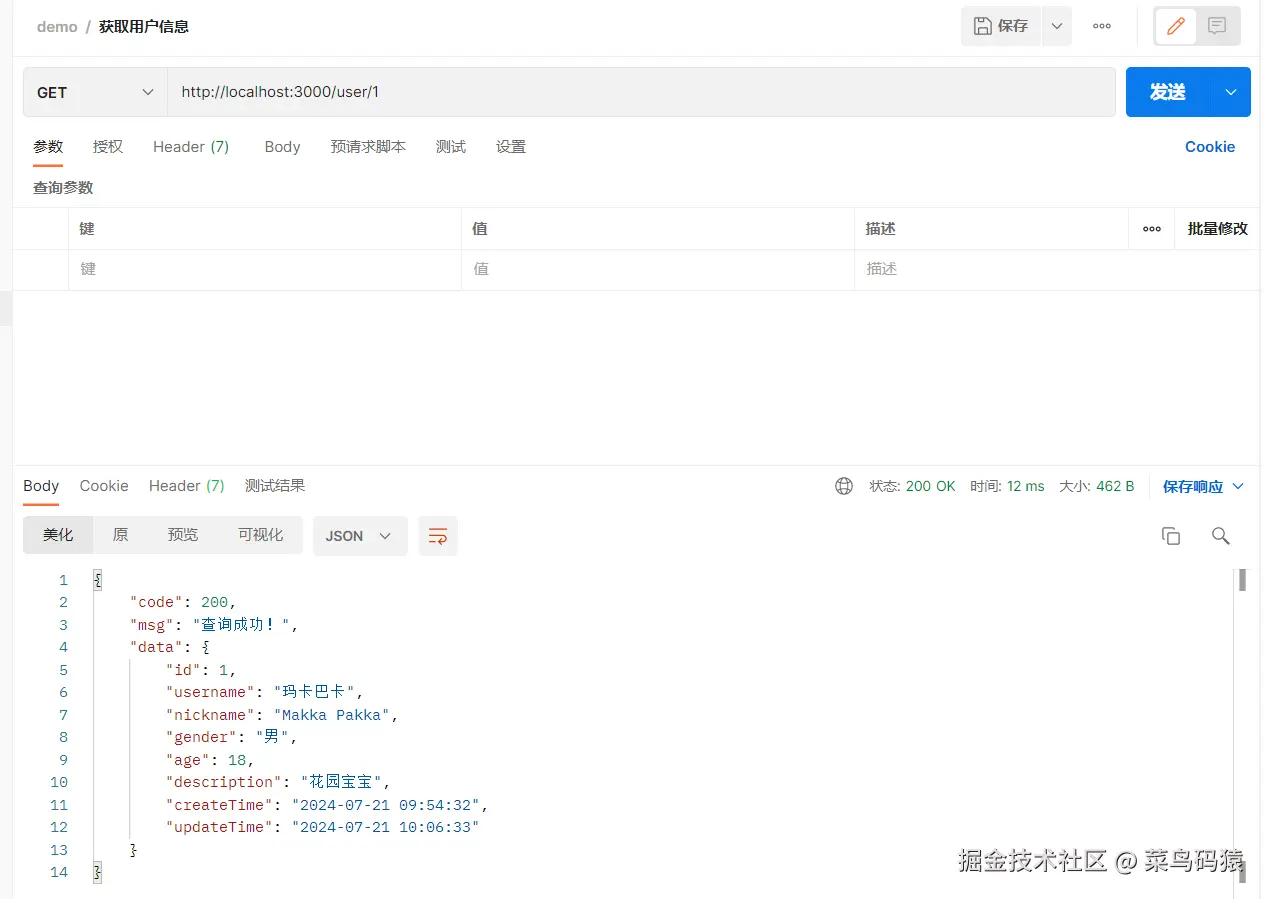Click the updateTime value 2024-07-21 10:06:33

386,827
